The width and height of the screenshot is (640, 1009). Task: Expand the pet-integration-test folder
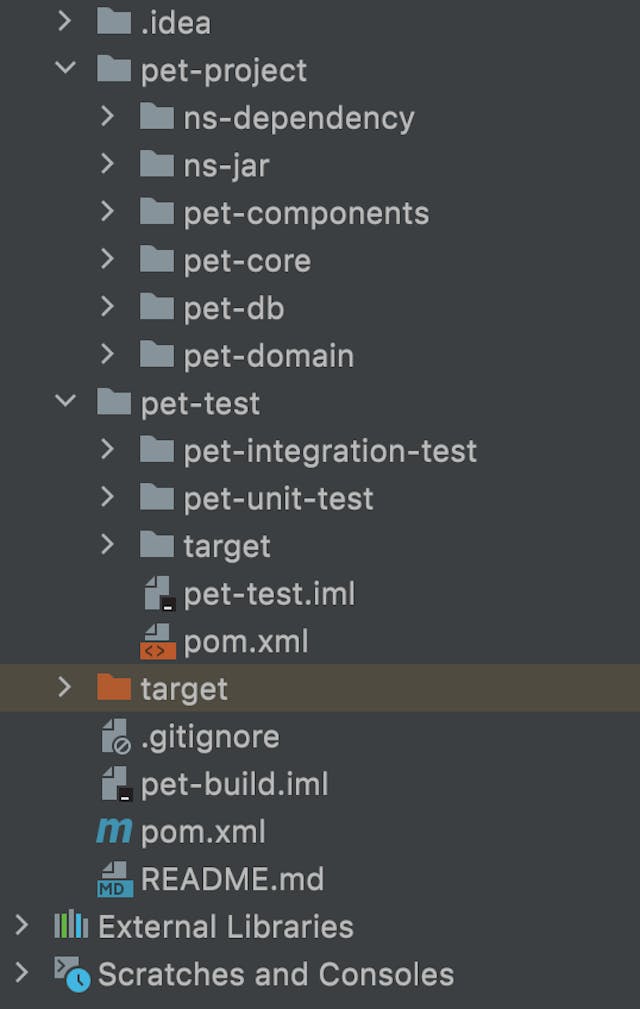(108, 451)
